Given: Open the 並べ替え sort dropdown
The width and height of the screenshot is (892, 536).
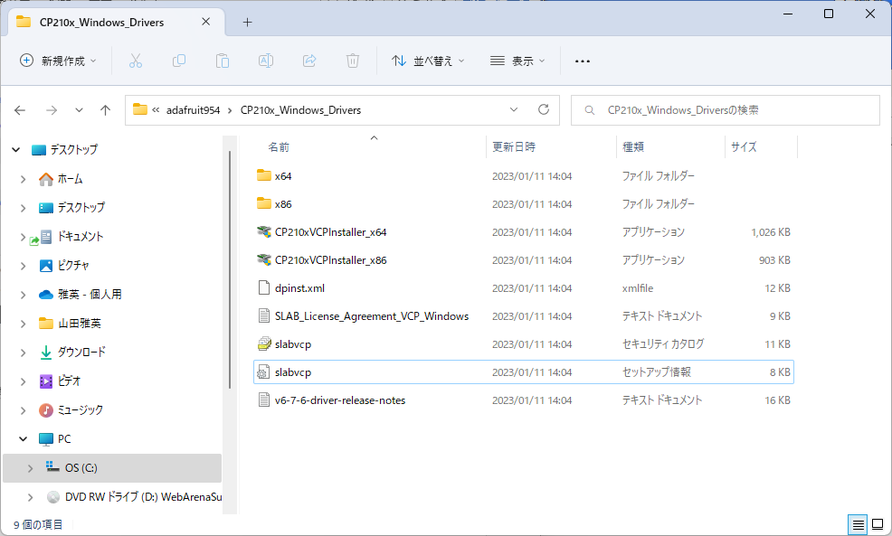Looking at the screenshot, I should (428, 61).
